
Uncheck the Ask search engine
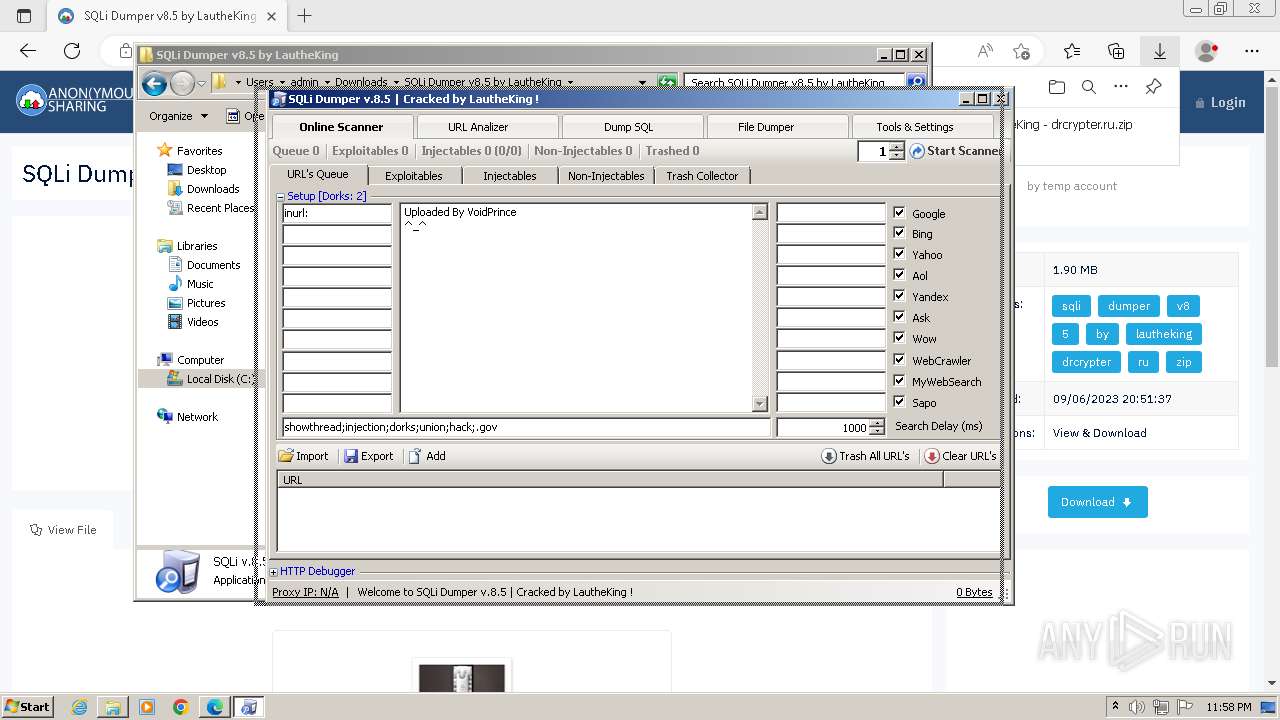coord(899,317)
